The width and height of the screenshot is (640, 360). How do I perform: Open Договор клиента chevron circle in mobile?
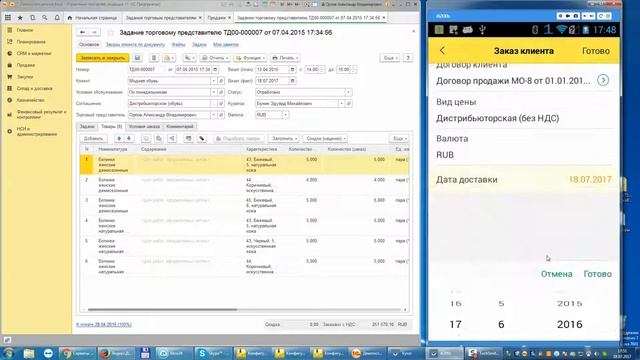(603, 80)
